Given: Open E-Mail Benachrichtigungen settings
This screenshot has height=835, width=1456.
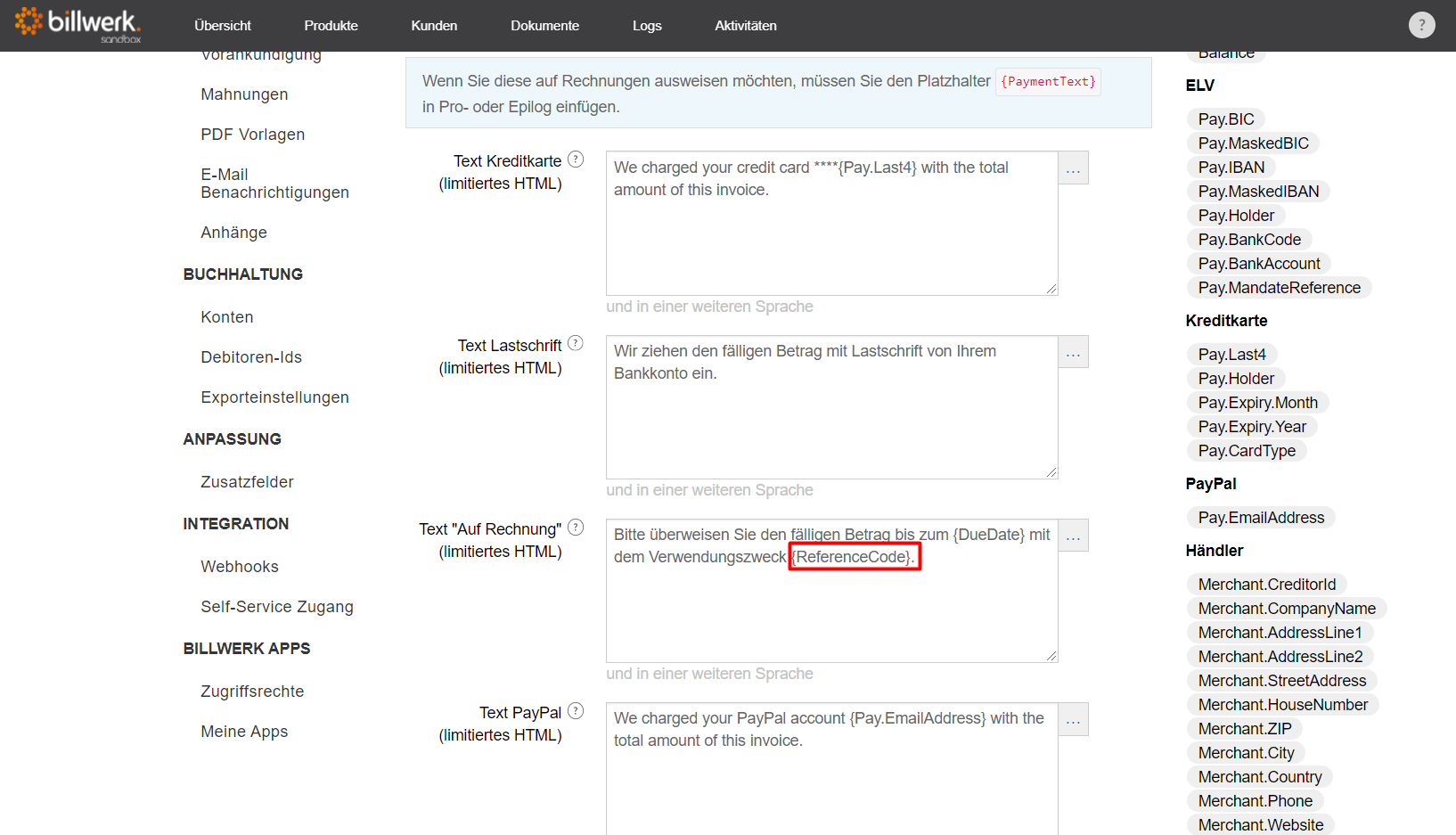Looking at the screenshot, I should tap(274, 184).
